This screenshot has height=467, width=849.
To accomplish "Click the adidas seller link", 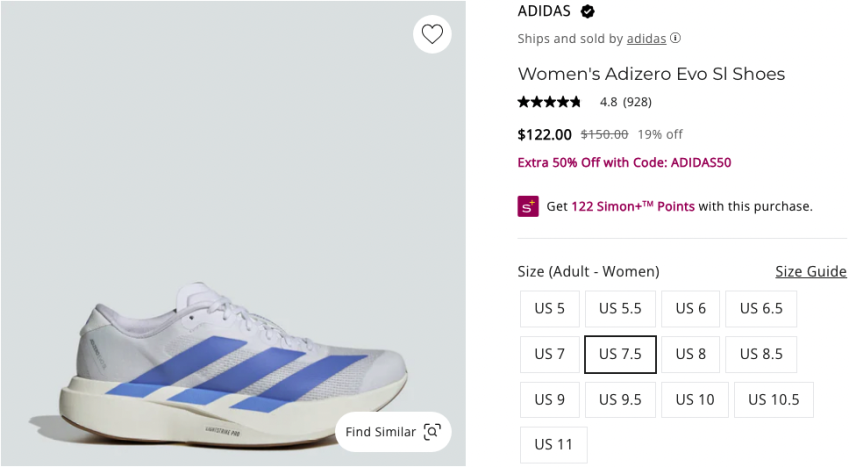I will (646, 39).
